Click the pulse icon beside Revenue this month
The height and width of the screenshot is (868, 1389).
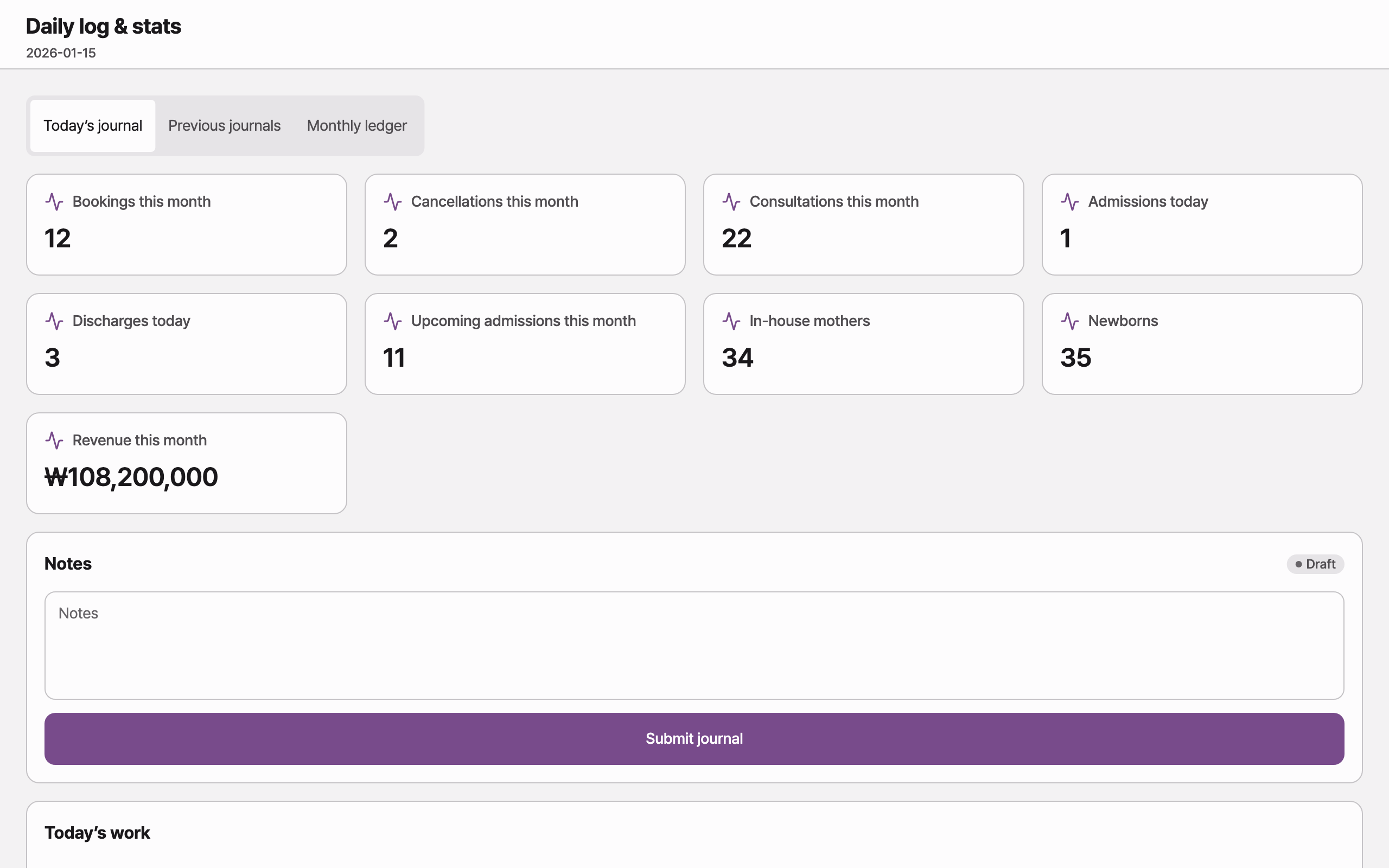click(x=54, y=441)
